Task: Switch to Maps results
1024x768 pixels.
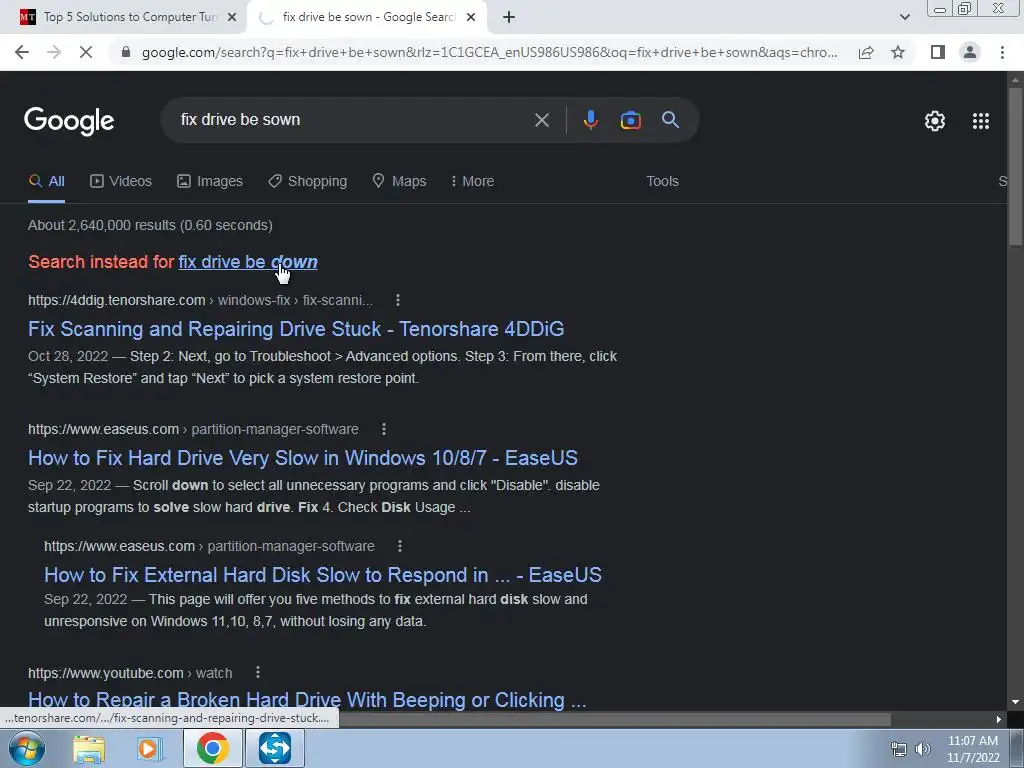Action: pyautogui.click(x=399, y=181)
